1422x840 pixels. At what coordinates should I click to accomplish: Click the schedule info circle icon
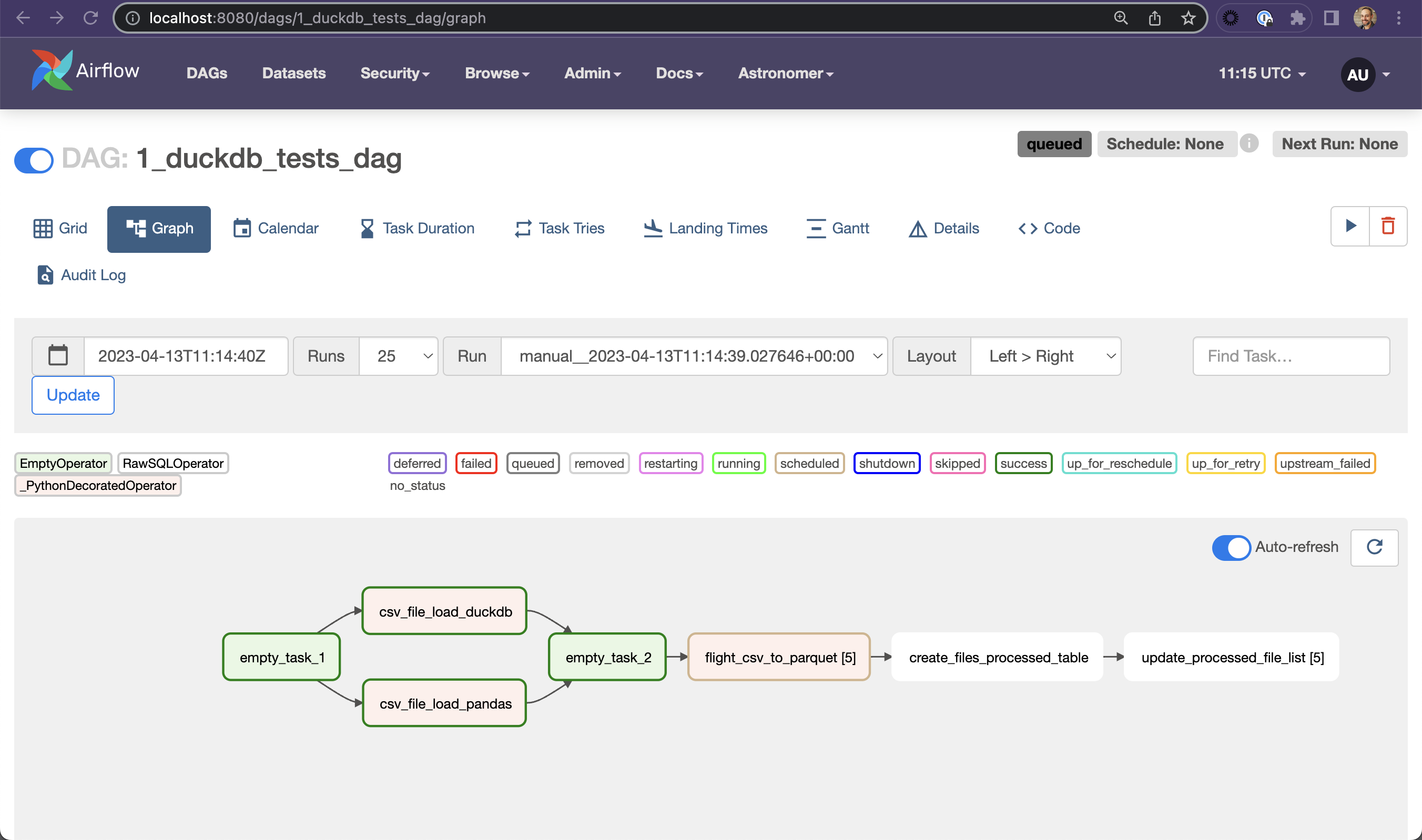coord(1248,143)
